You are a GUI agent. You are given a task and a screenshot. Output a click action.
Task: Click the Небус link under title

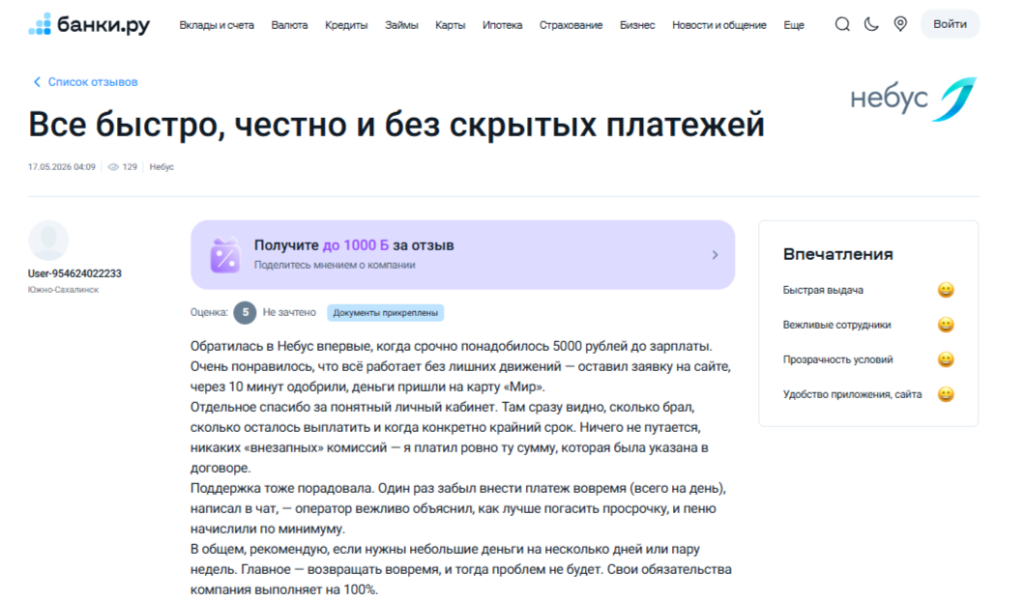(x=161, y=167)
